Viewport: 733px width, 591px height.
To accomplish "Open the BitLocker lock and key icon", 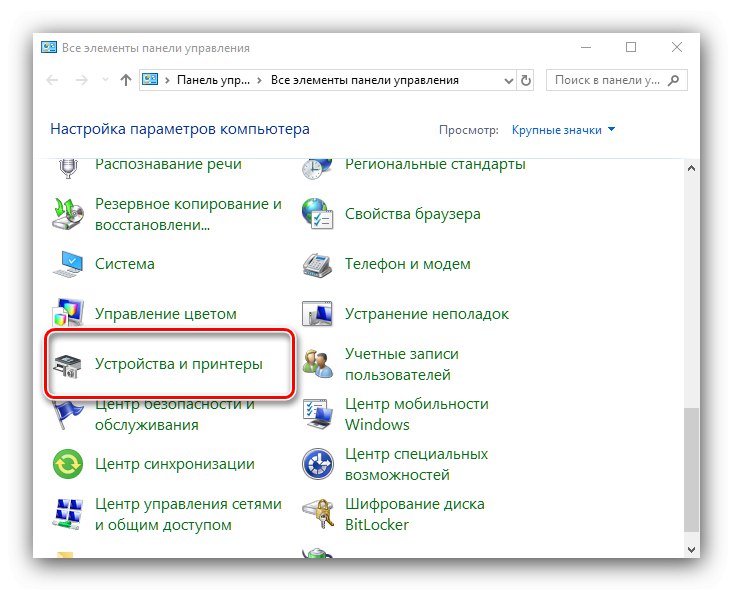I will coord(317,514).
